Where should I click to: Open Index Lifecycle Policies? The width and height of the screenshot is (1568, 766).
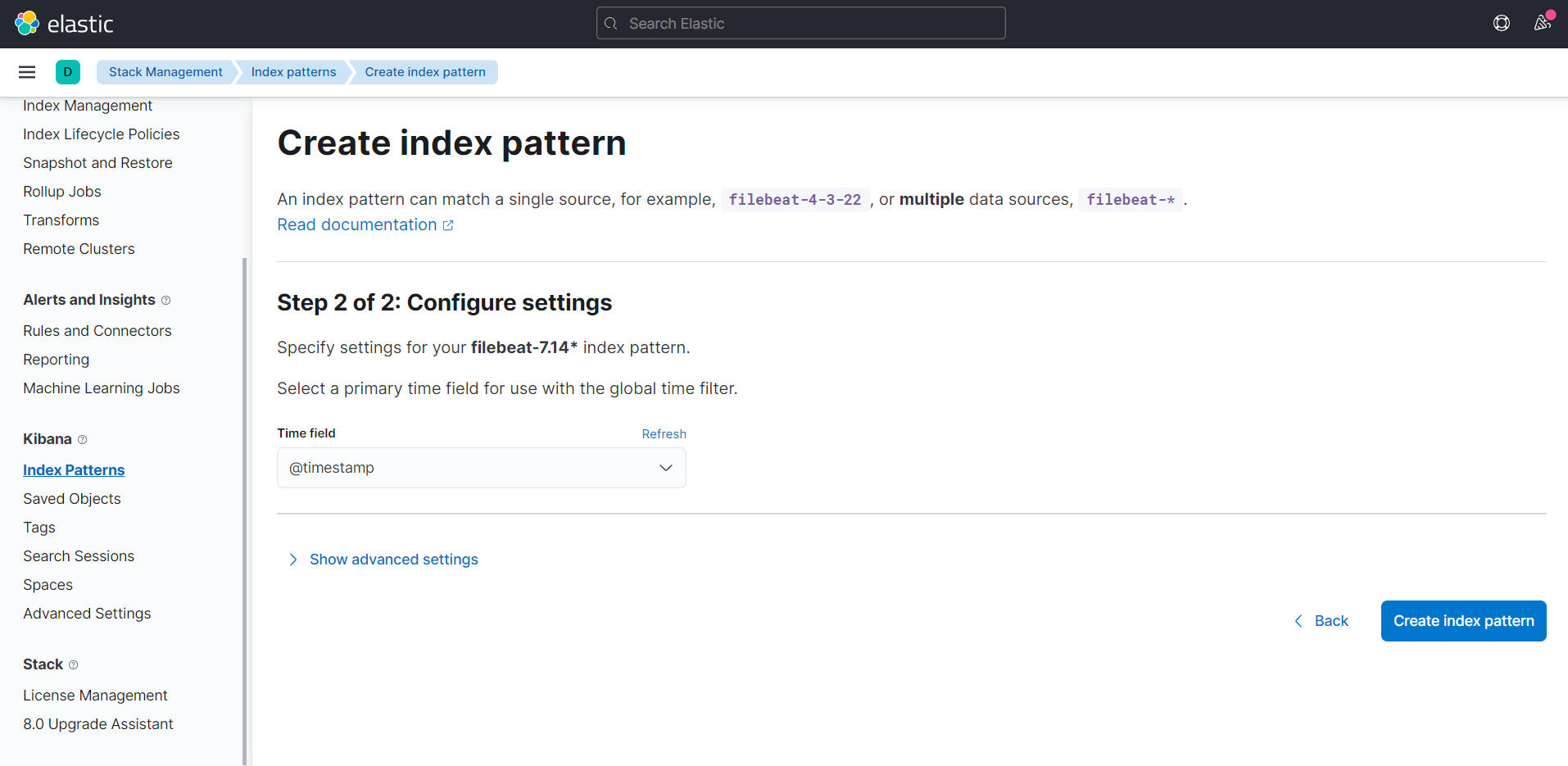[102, 134]
